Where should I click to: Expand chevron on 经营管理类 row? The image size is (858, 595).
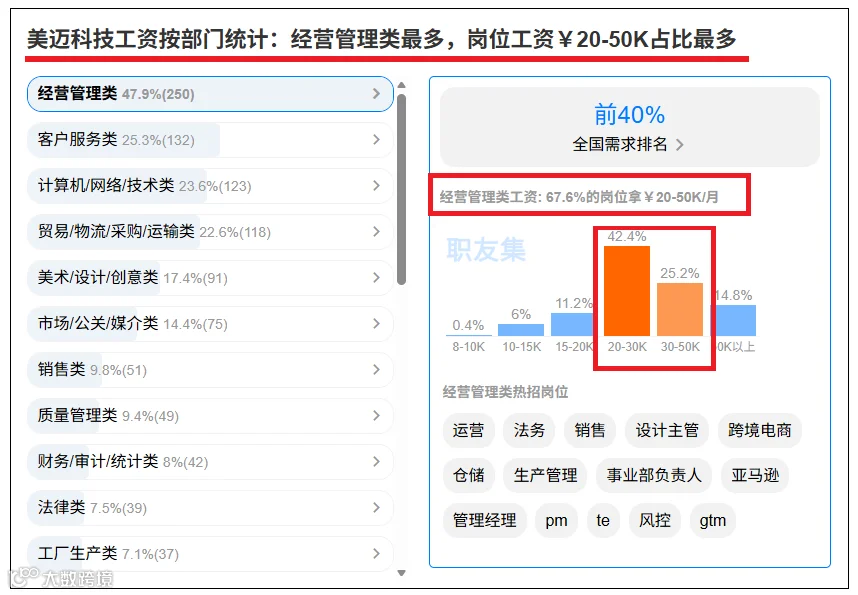[x=376, y=94]
